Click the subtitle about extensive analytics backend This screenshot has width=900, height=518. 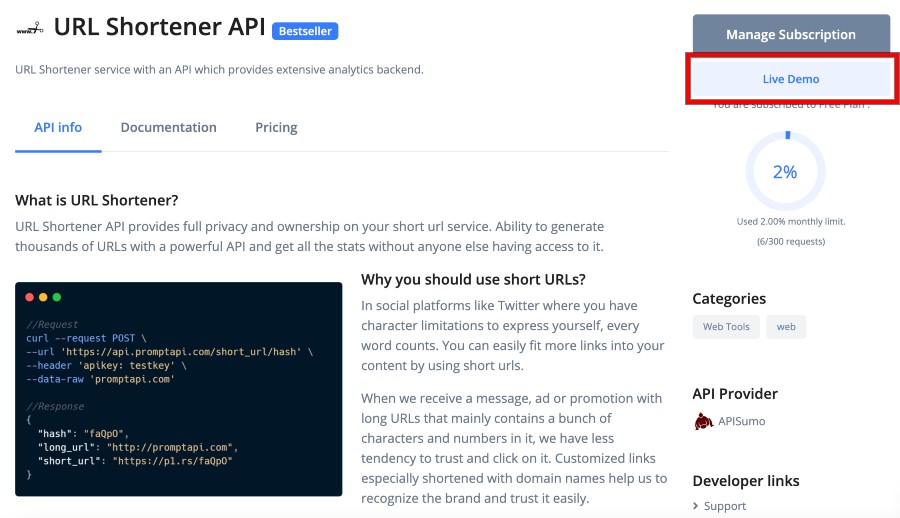[219, 69]
